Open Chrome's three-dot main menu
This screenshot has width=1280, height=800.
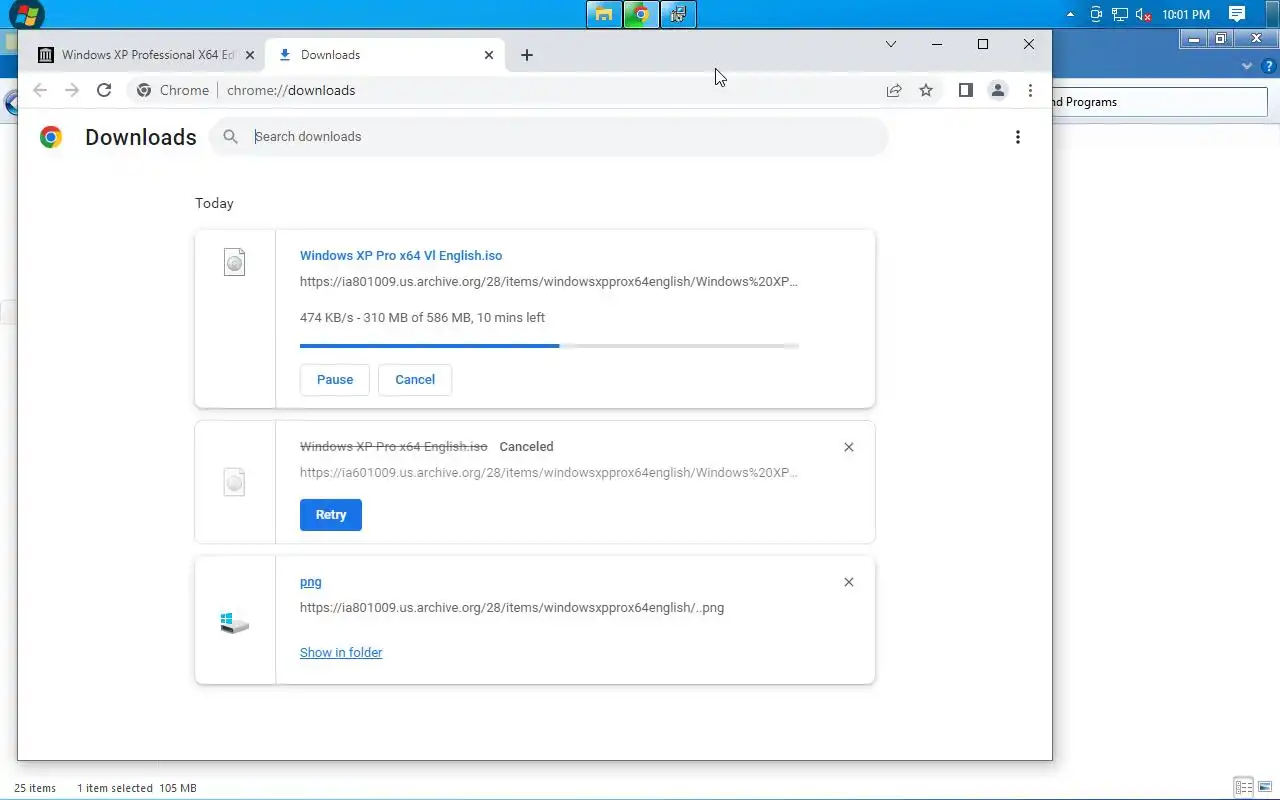tap(1030, 90)
